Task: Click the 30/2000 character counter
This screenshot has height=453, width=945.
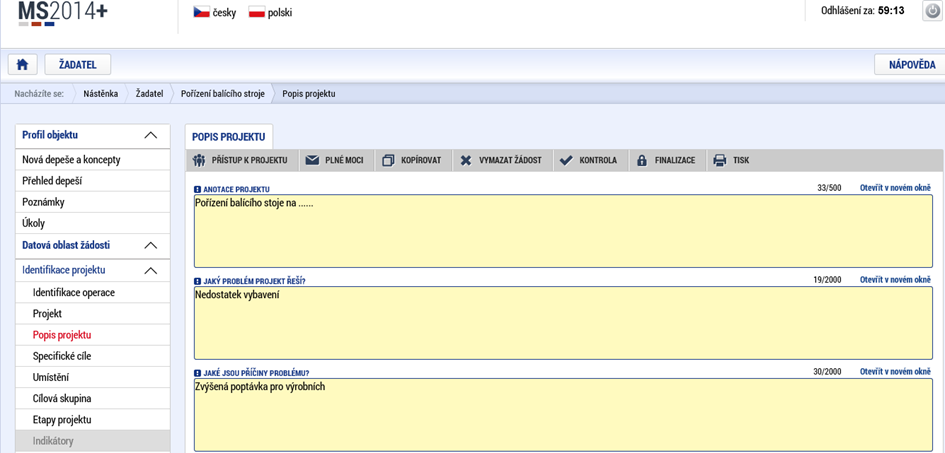Action: pos(827,372)
